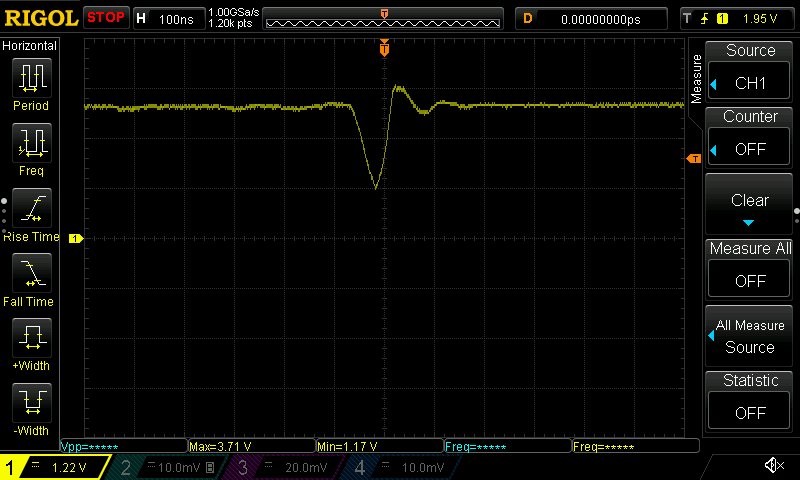800x480 pixels.
Task: Click the cyan Freq measurement readout
Action: [508, 446]
